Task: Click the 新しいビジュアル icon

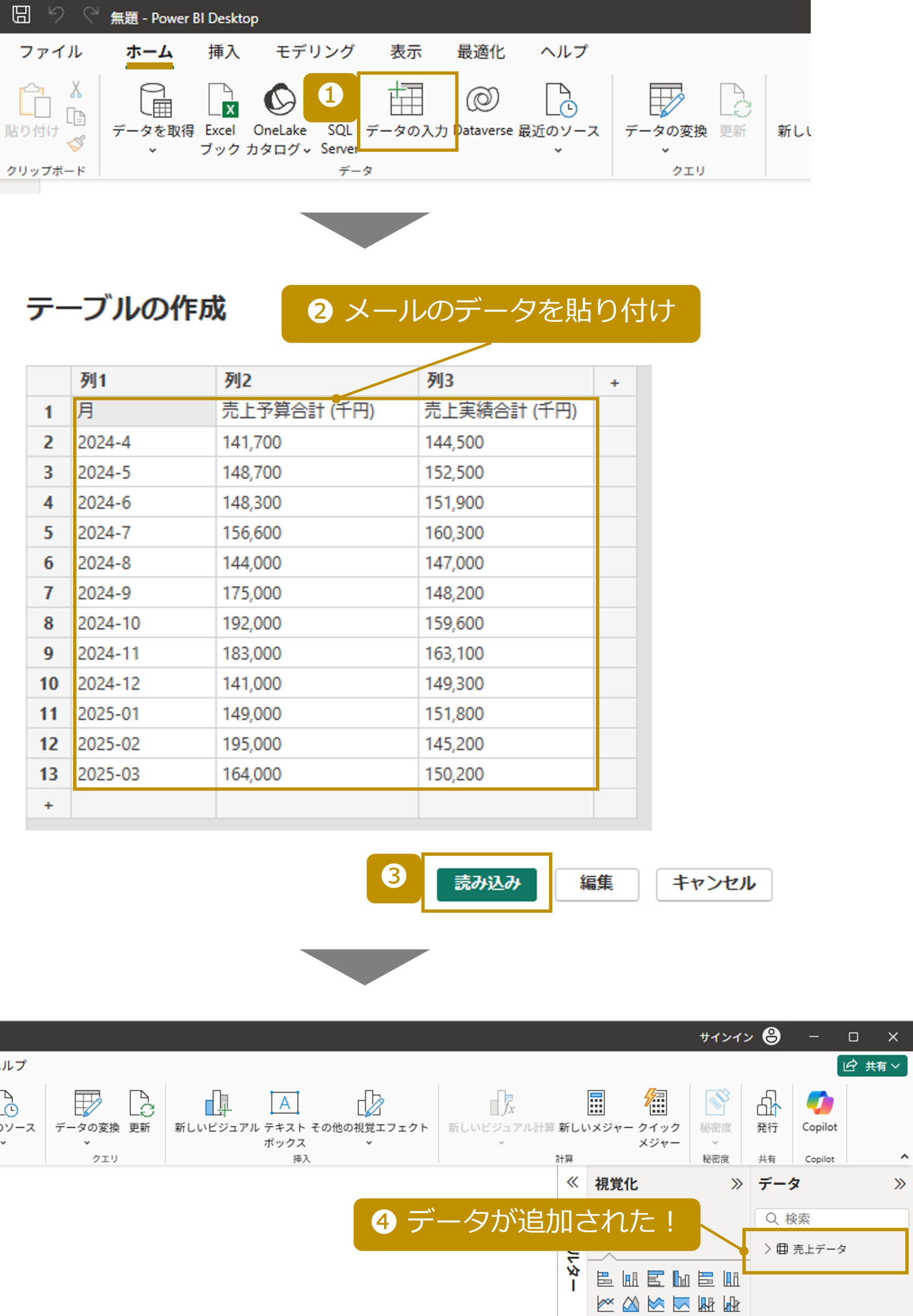Action: click(x=217, y=1104)
